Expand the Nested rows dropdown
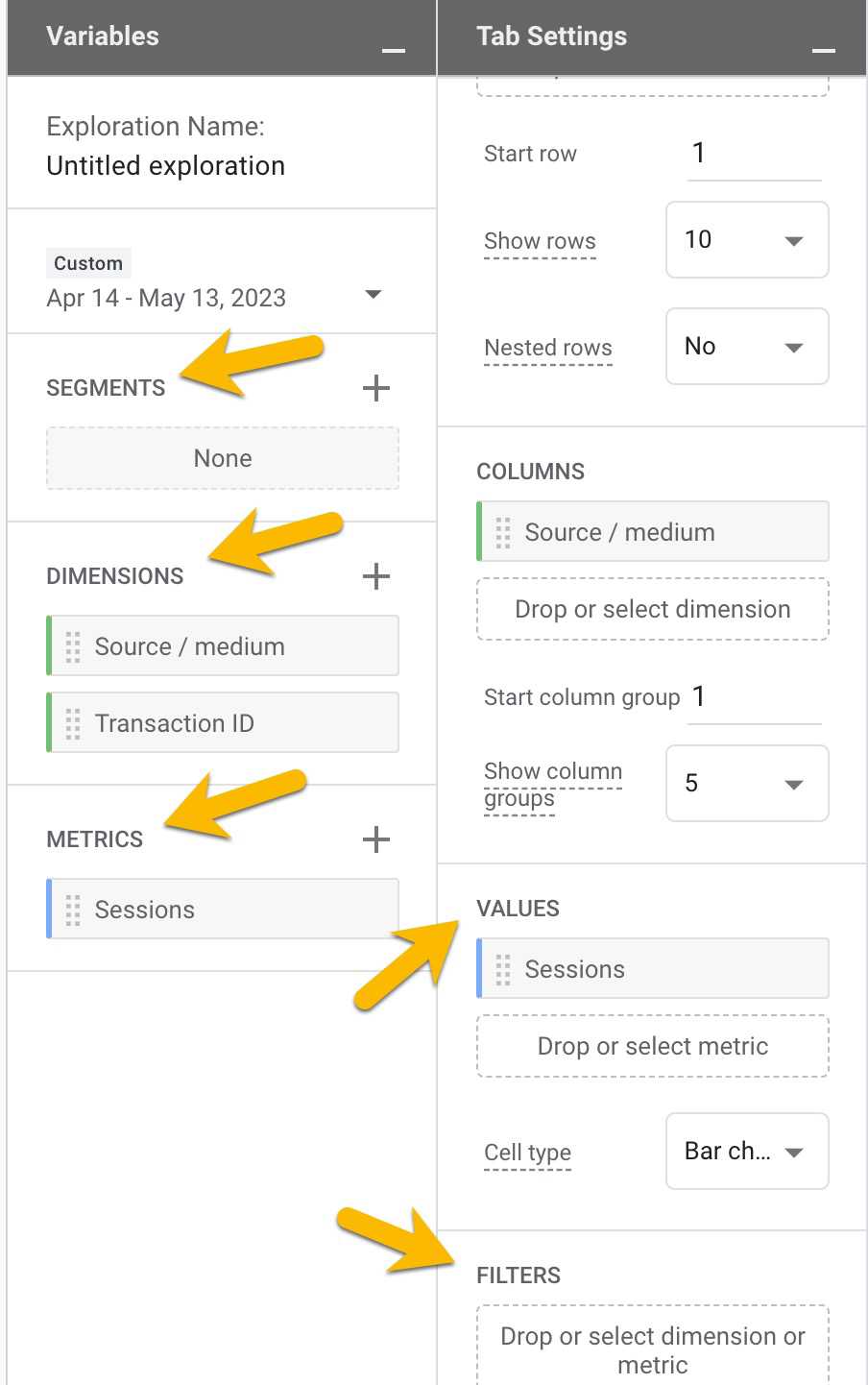Screen dimensions: 868x1385 [747, 347]
